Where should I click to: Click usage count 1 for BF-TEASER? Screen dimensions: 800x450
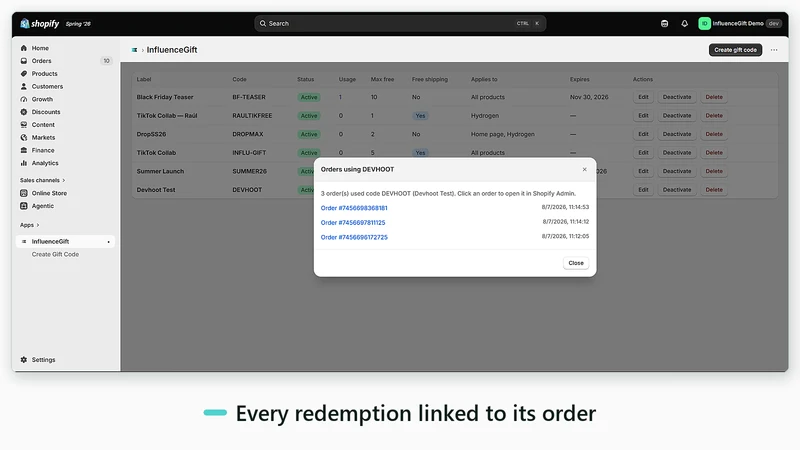(340, 97)
